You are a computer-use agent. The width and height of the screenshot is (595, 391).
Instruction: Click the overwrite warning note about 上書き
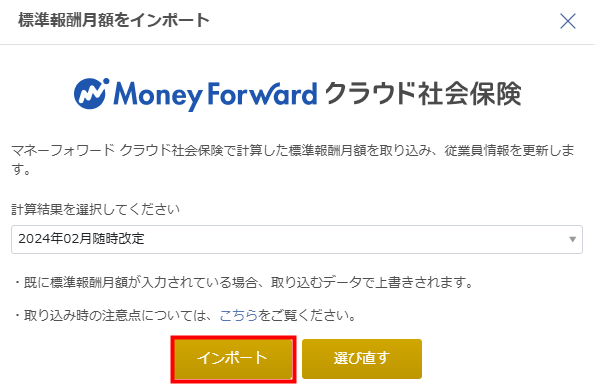pyautogui.click(x=243, y=282)
